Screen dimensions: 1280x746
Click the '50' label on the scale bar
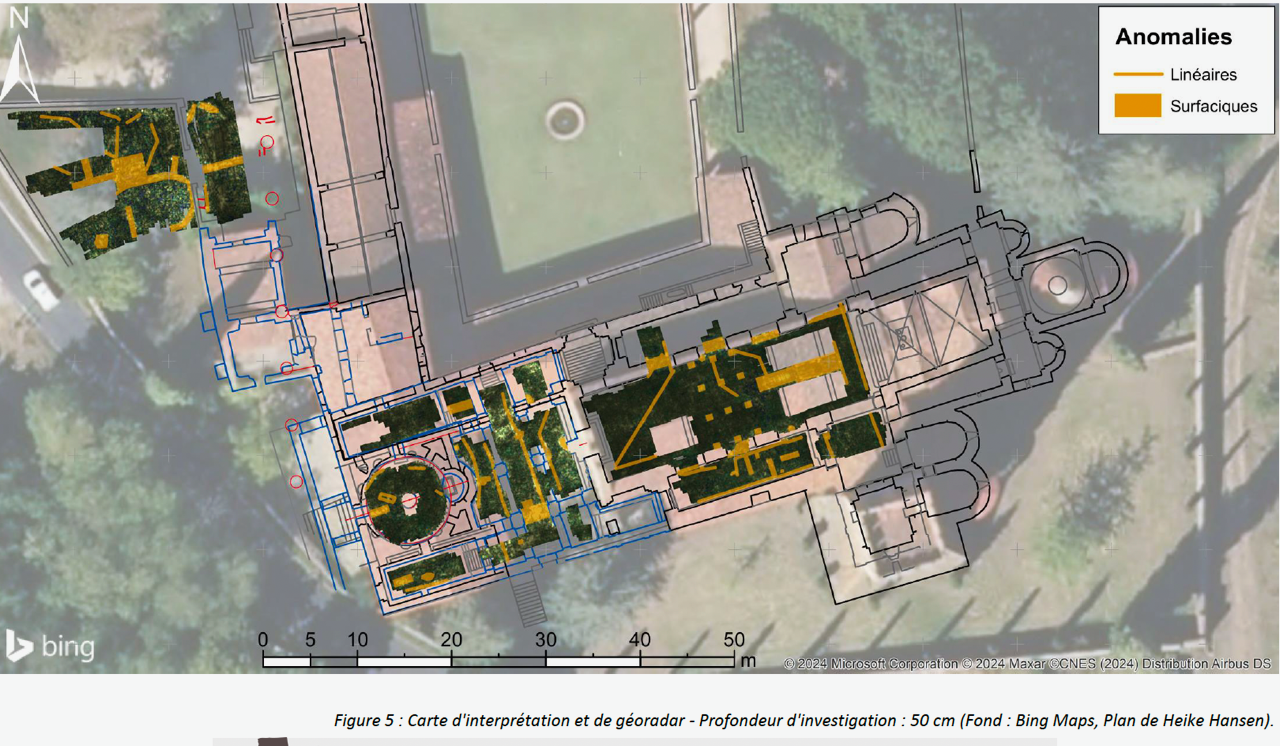click(734, 640)
